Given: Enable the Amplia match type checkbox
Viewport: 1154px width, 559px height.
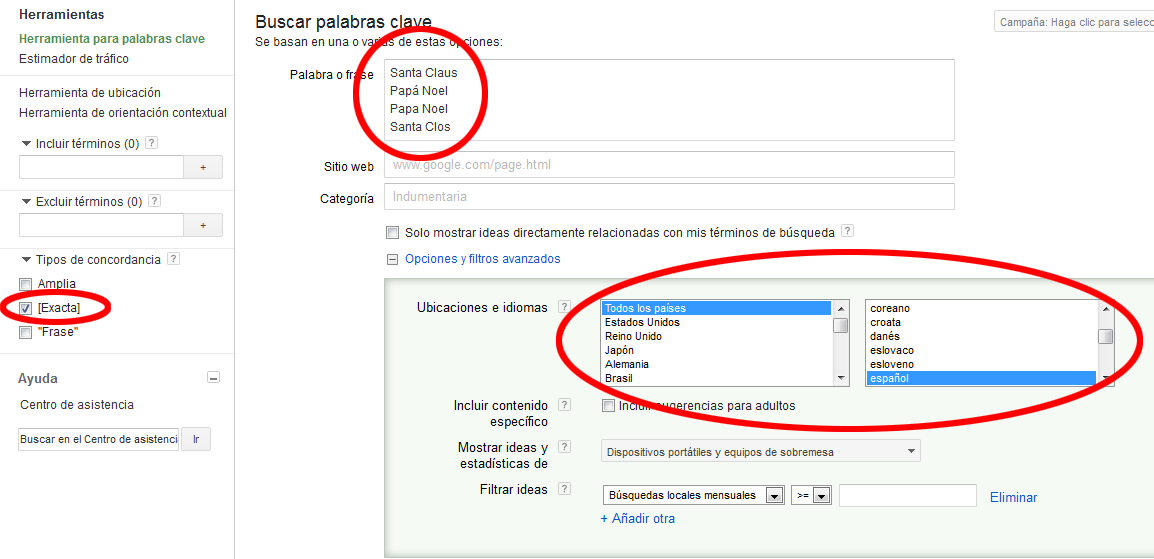Looking at the screenshot, I should point(26,284).
